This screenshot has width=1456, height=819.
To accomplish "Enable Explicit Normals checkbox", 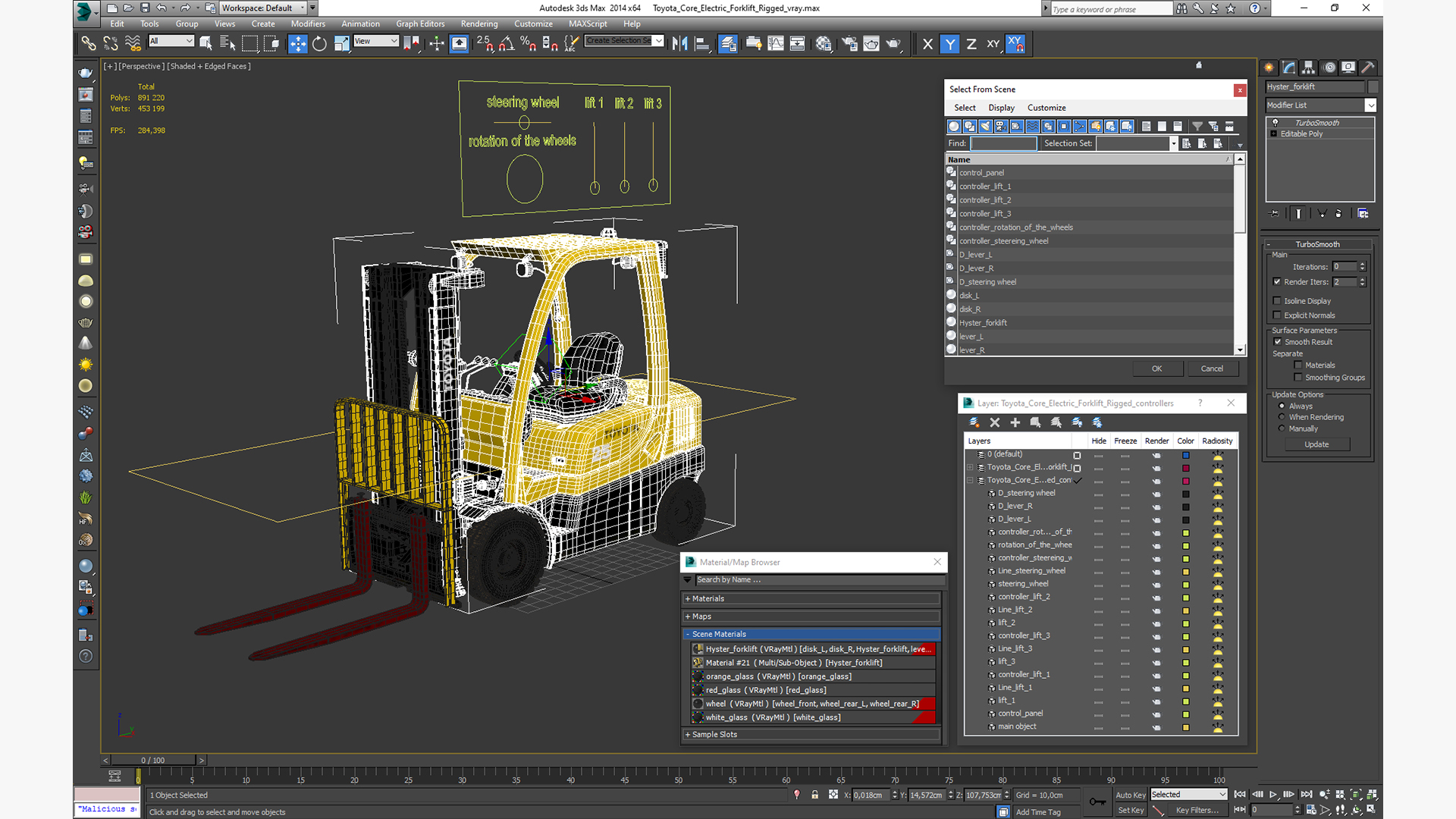I will click(1277, 315).
